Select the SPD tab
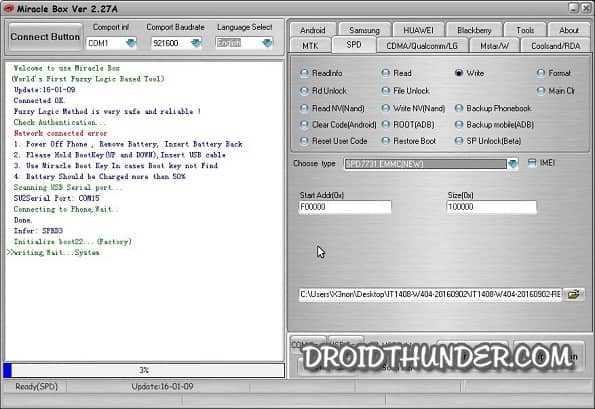 [354, 45]
